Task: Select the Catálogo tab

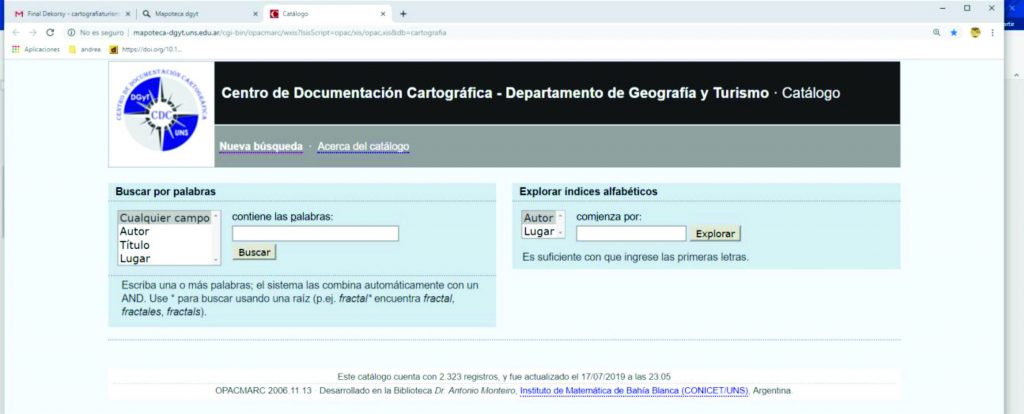Action: click(x=327, y=13)
